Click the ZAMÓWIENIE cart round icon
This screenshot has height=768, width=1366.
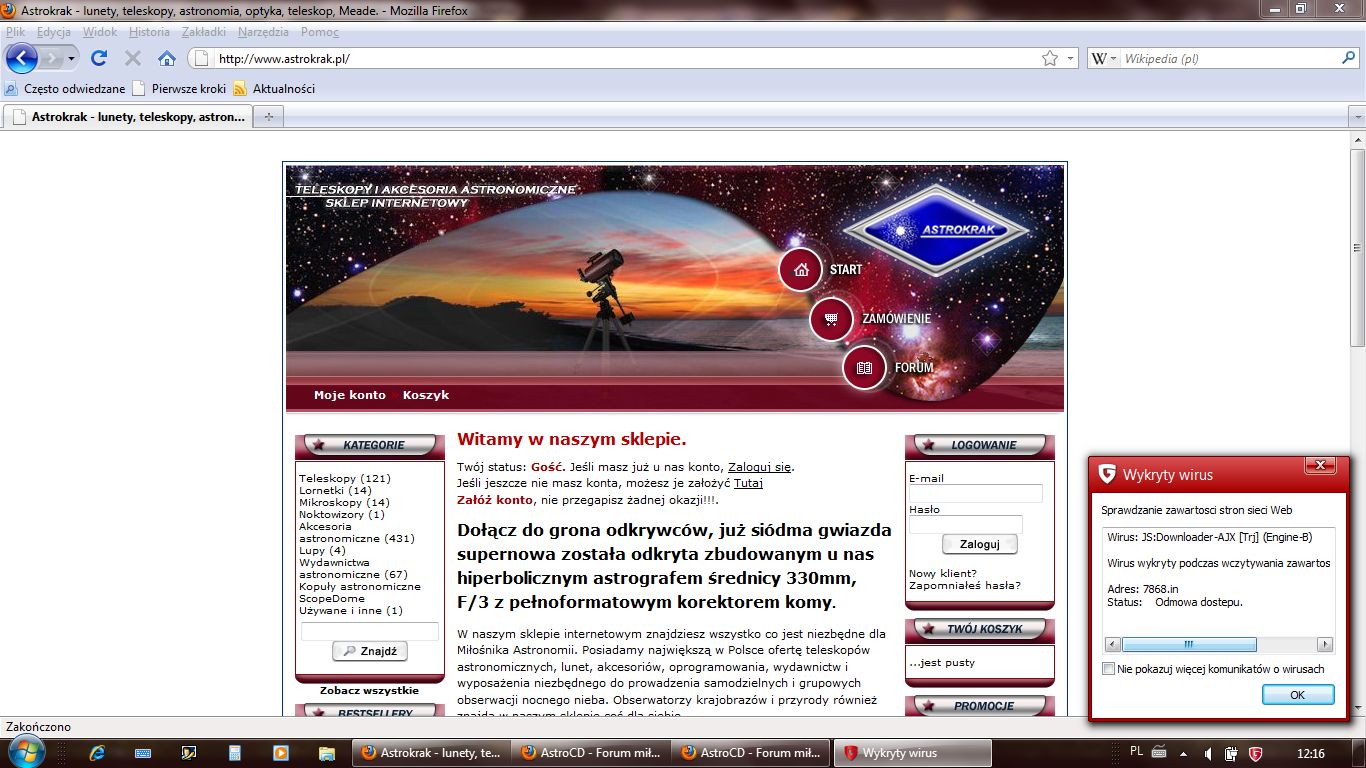(831, 319)
